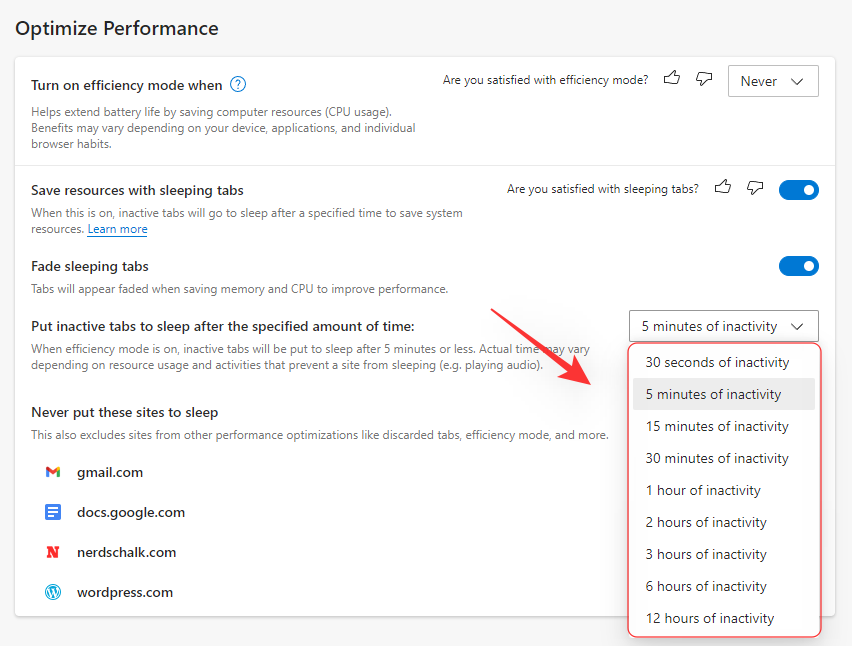Click the nerdschalk.com site icon
This screenshot has width=852, height=646.
point(52,552)
